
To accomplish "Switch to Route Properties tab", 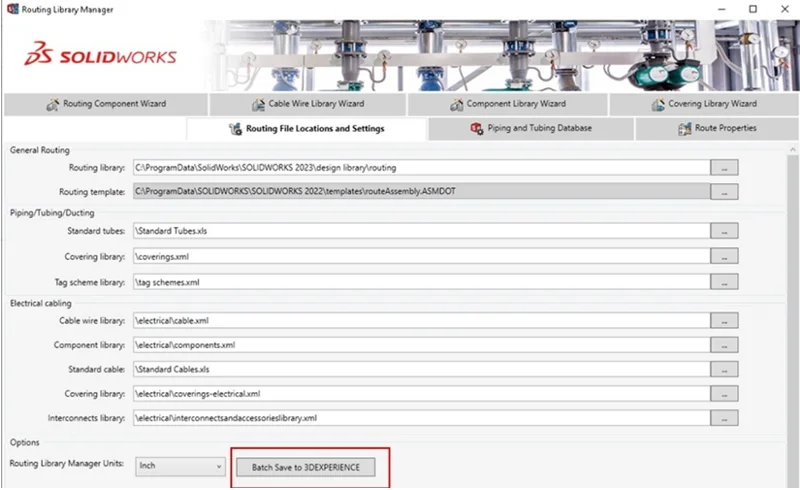I will point(717,129).
